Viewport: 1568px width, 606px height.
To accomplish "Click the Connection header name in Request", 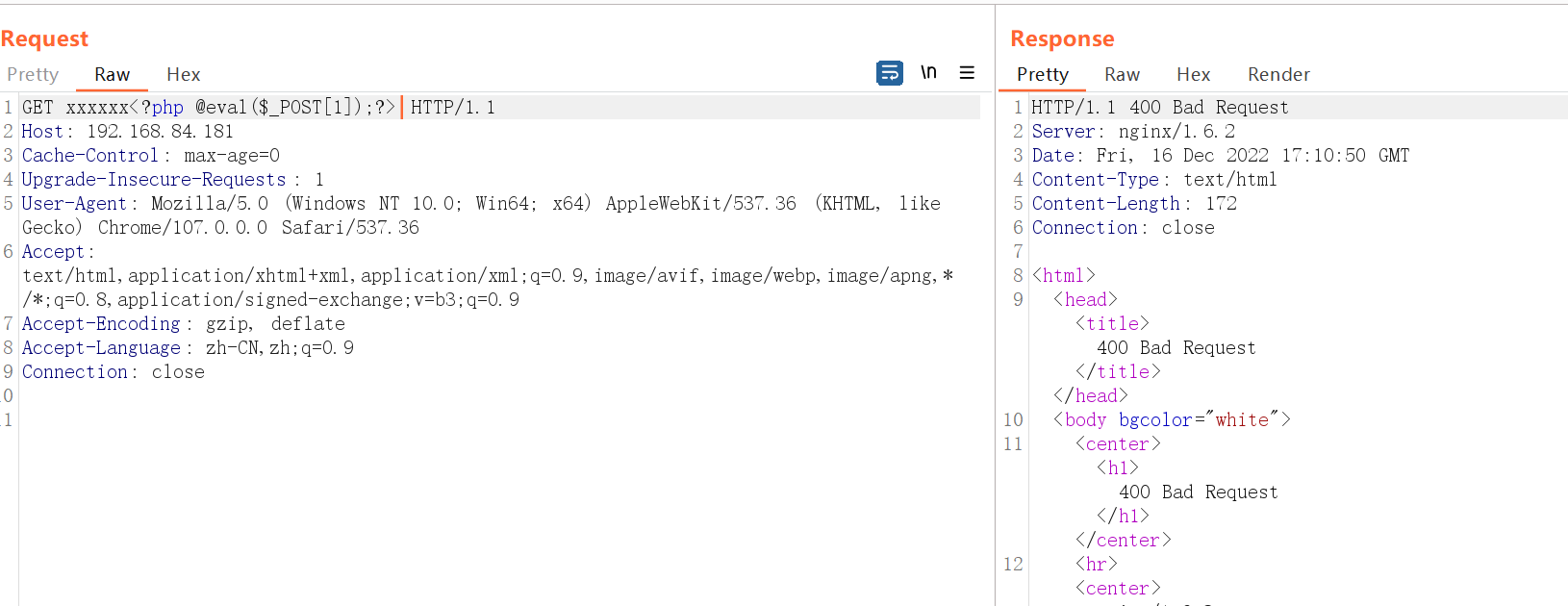I will point(75,371).
